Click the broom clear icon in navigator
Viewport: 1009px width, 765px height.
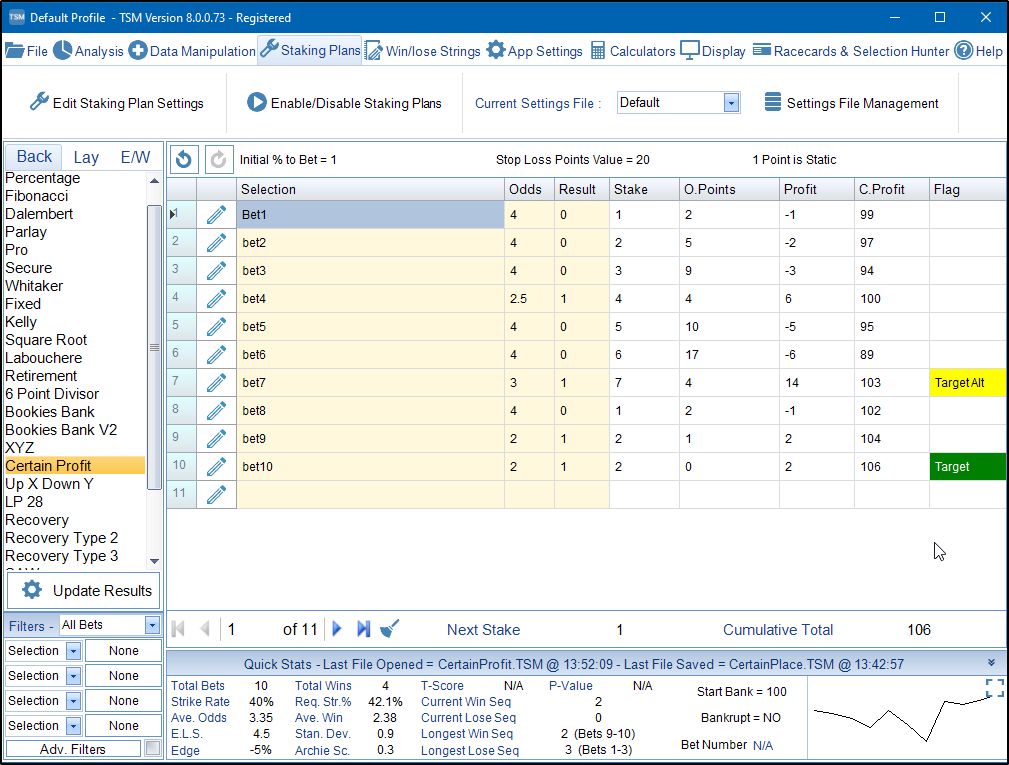click(x=391, y=629)
